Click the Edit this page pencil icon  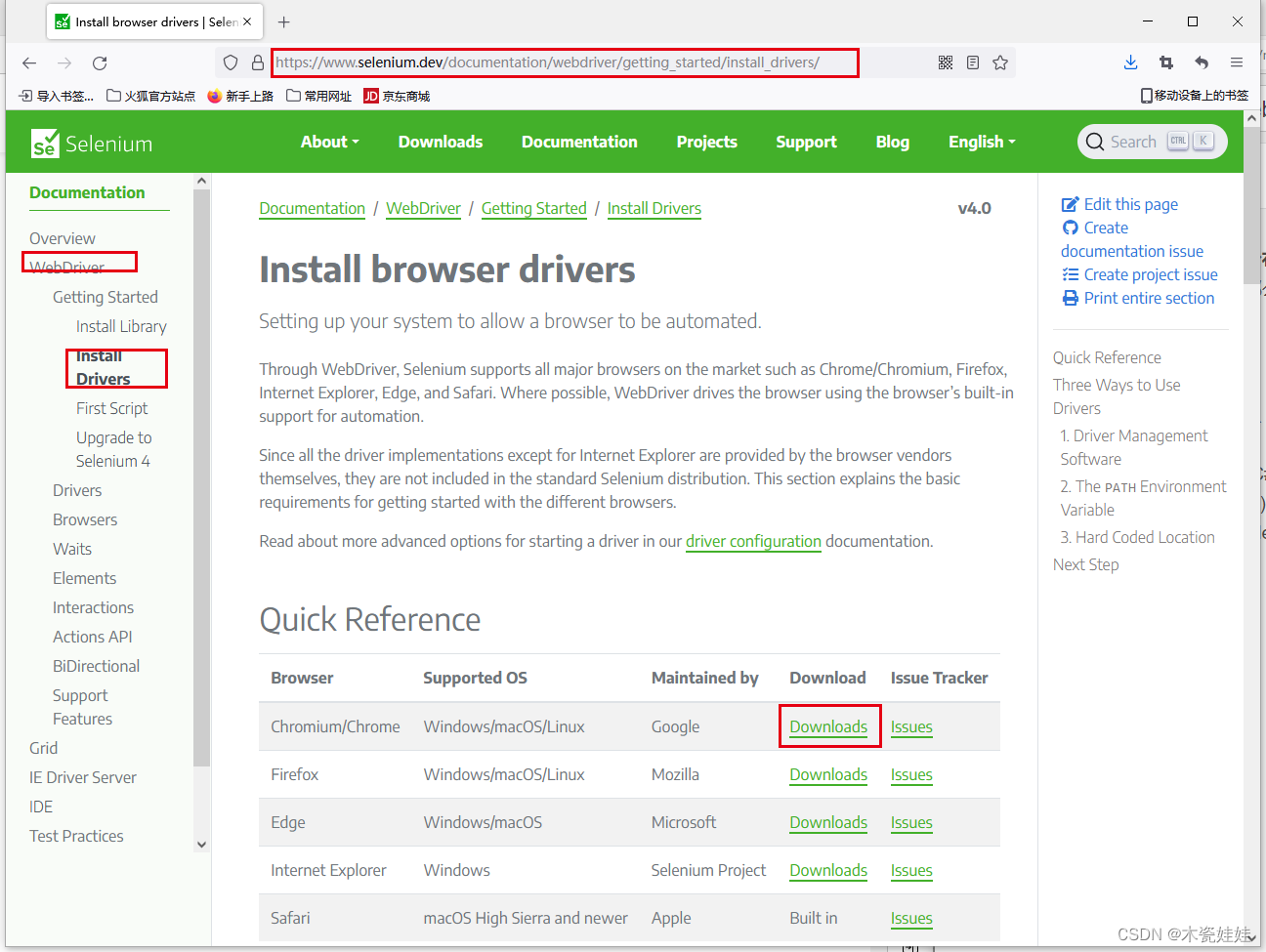[x=1070, y=204]
